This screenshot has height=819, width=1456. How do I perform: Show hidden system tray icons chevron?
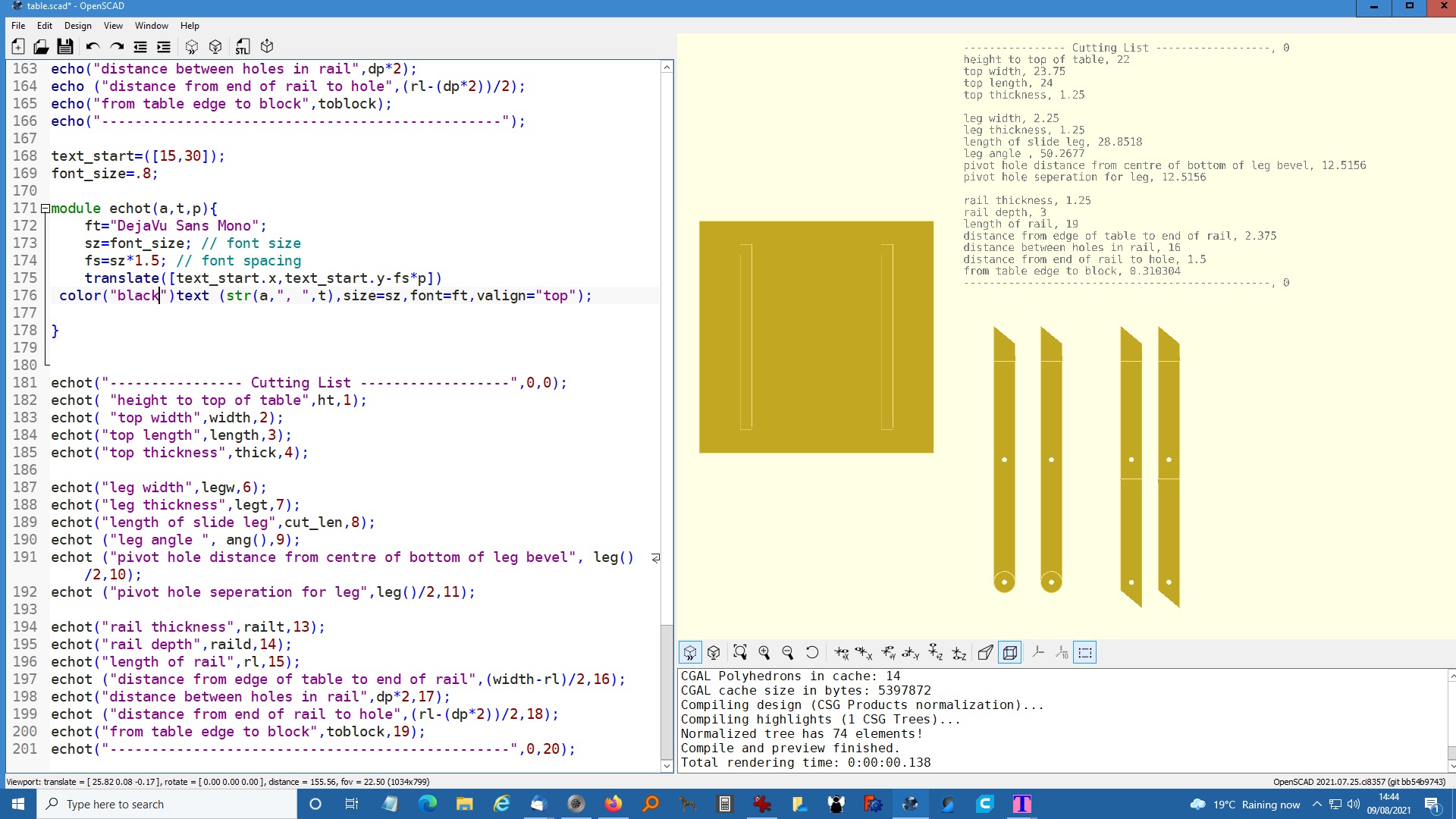pyautogui.click(x=1317, y=805)
